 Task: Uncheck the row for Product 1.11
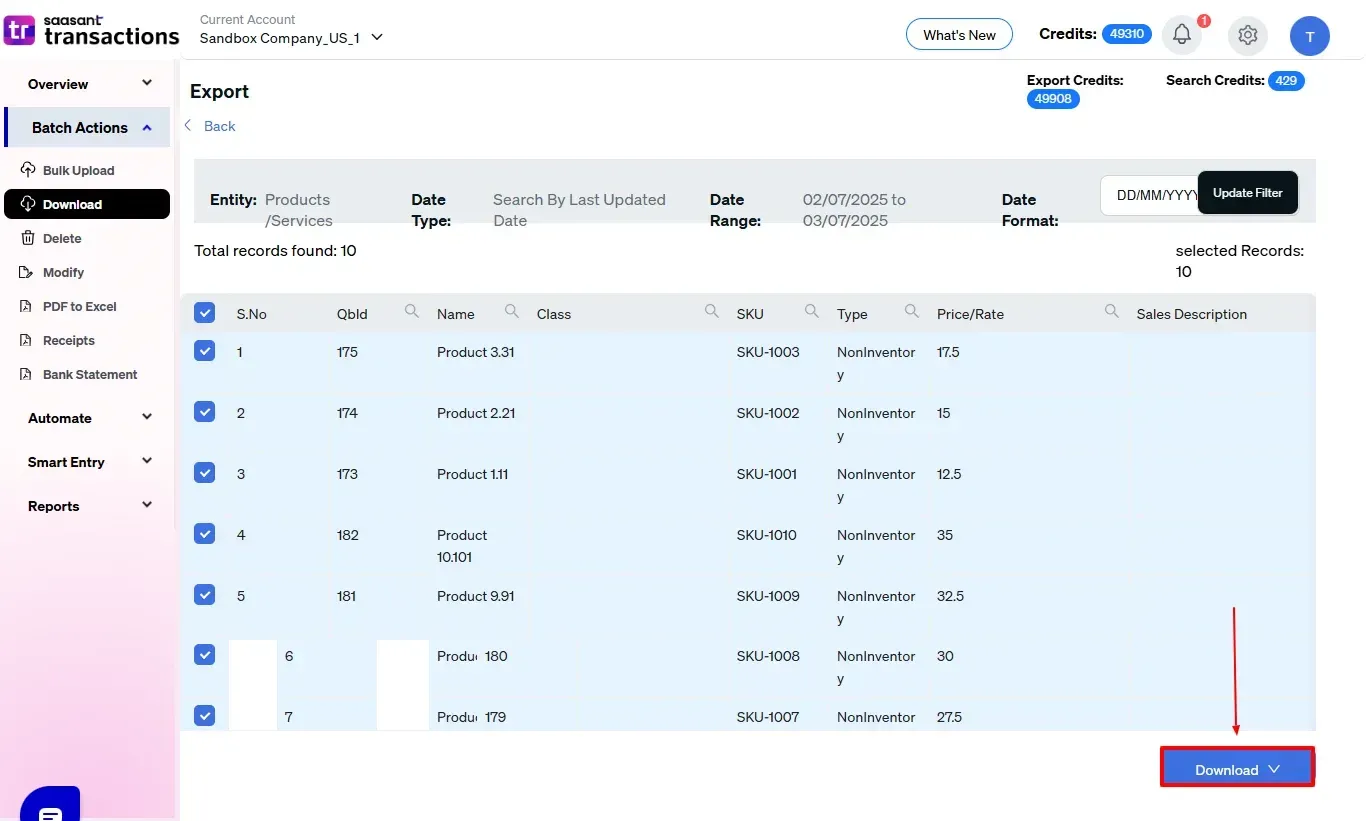point(205,473)
